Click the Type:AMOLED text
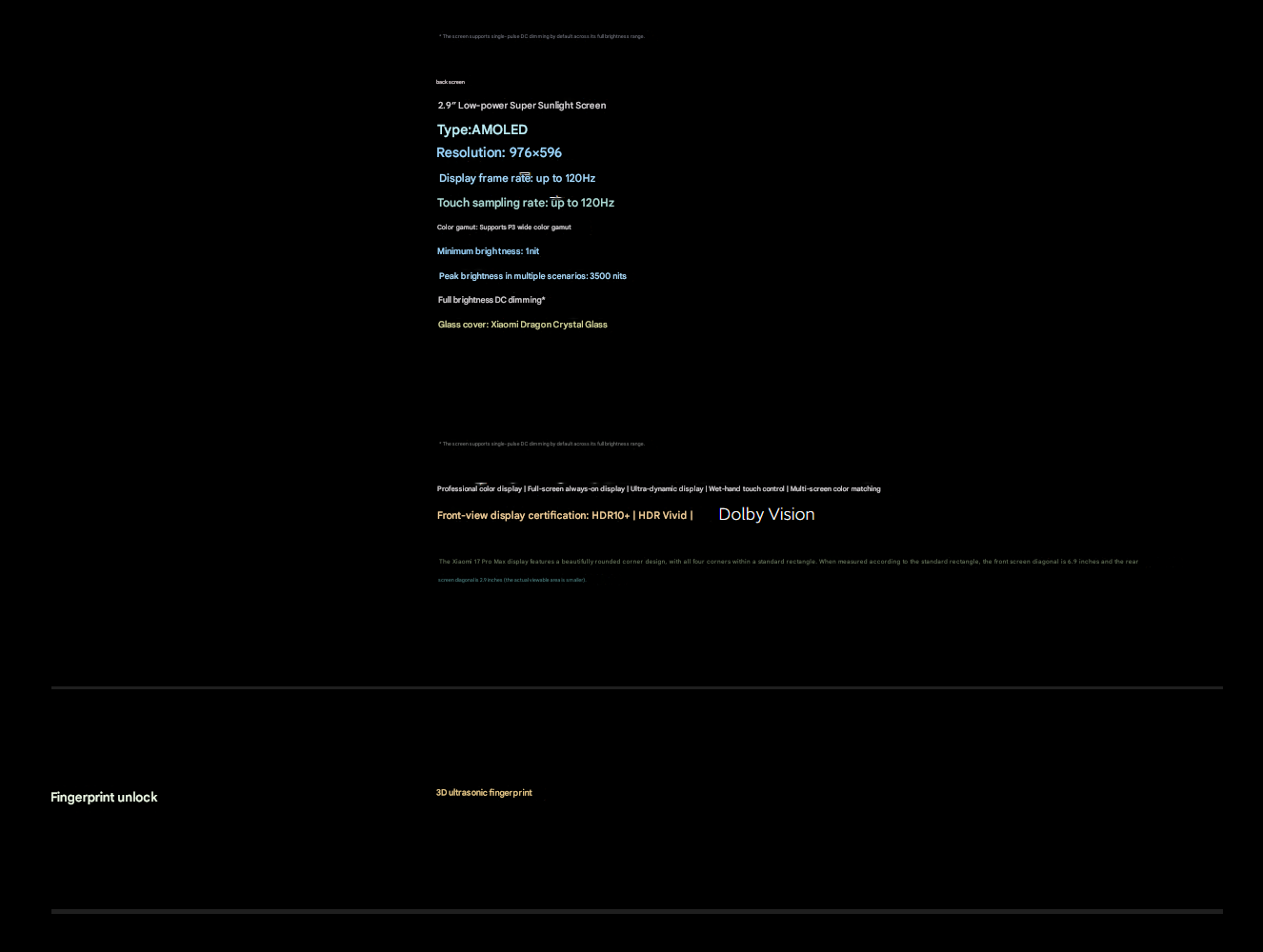The height and width of the screenshot is (952, 1263). (482, 129)
